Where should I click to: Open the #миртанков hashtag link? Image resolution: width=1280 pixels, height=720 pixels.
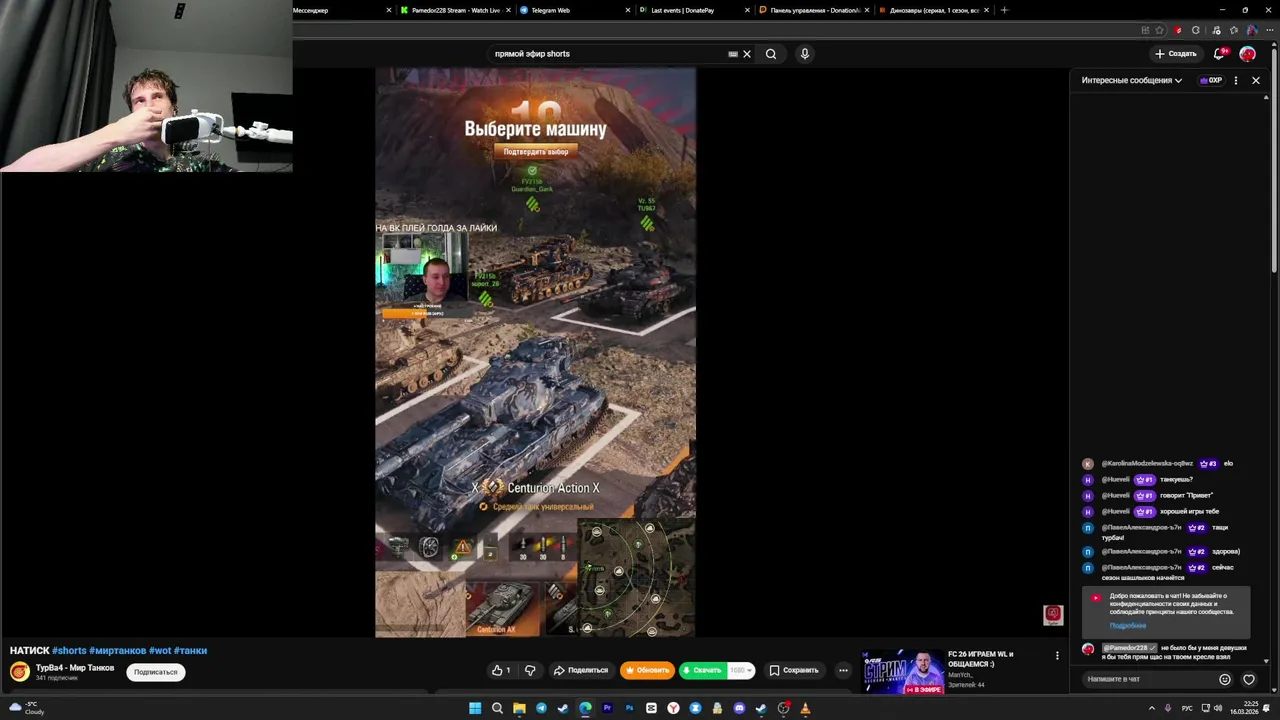click(x=117, y=650)
